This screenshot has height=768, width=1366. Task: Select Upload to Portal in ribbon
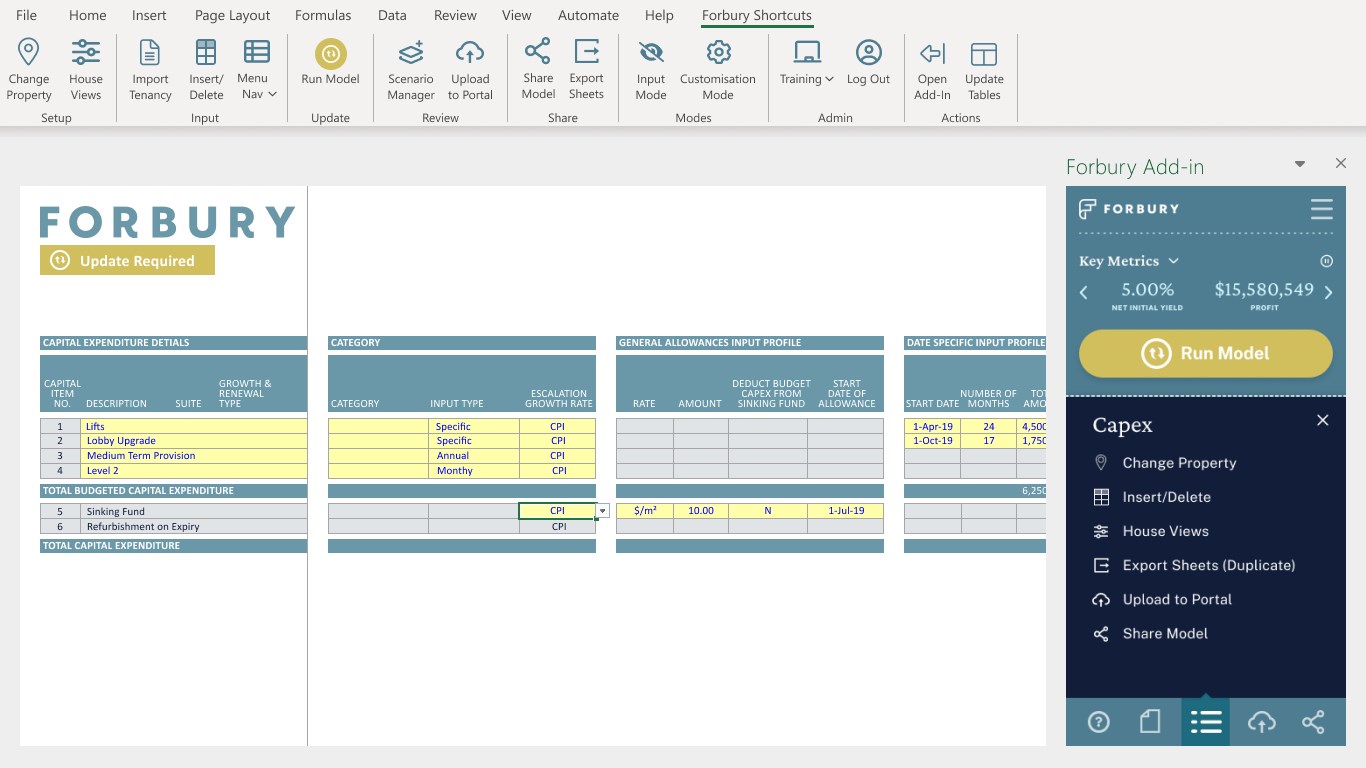tap(470, 69)
